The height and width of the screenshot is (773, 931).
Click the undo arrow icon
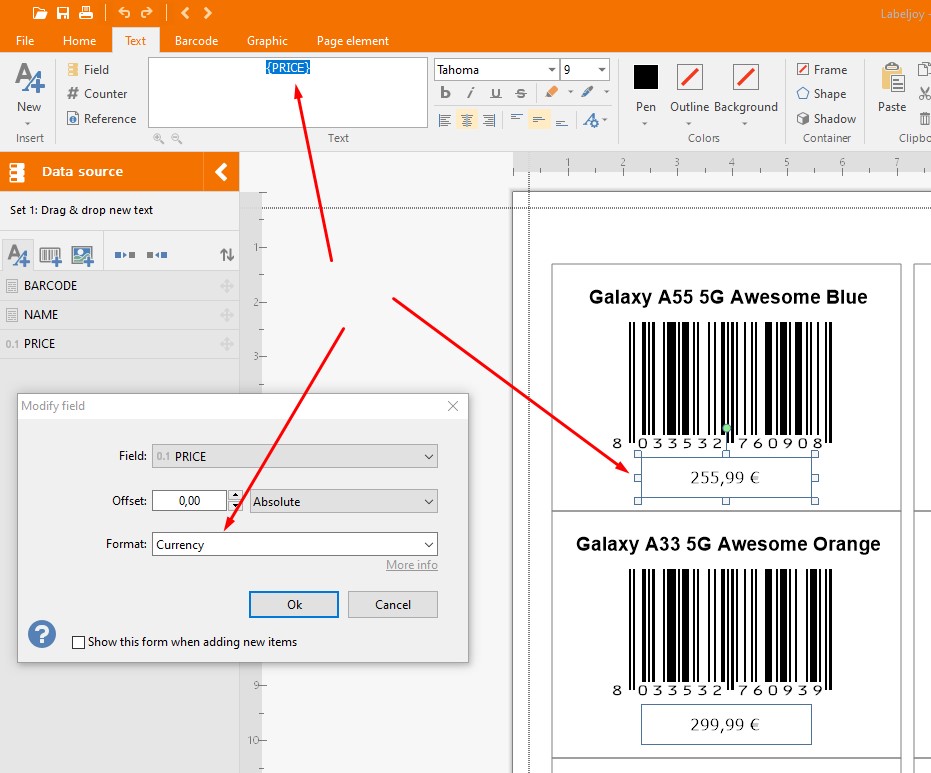pos(124,13)
